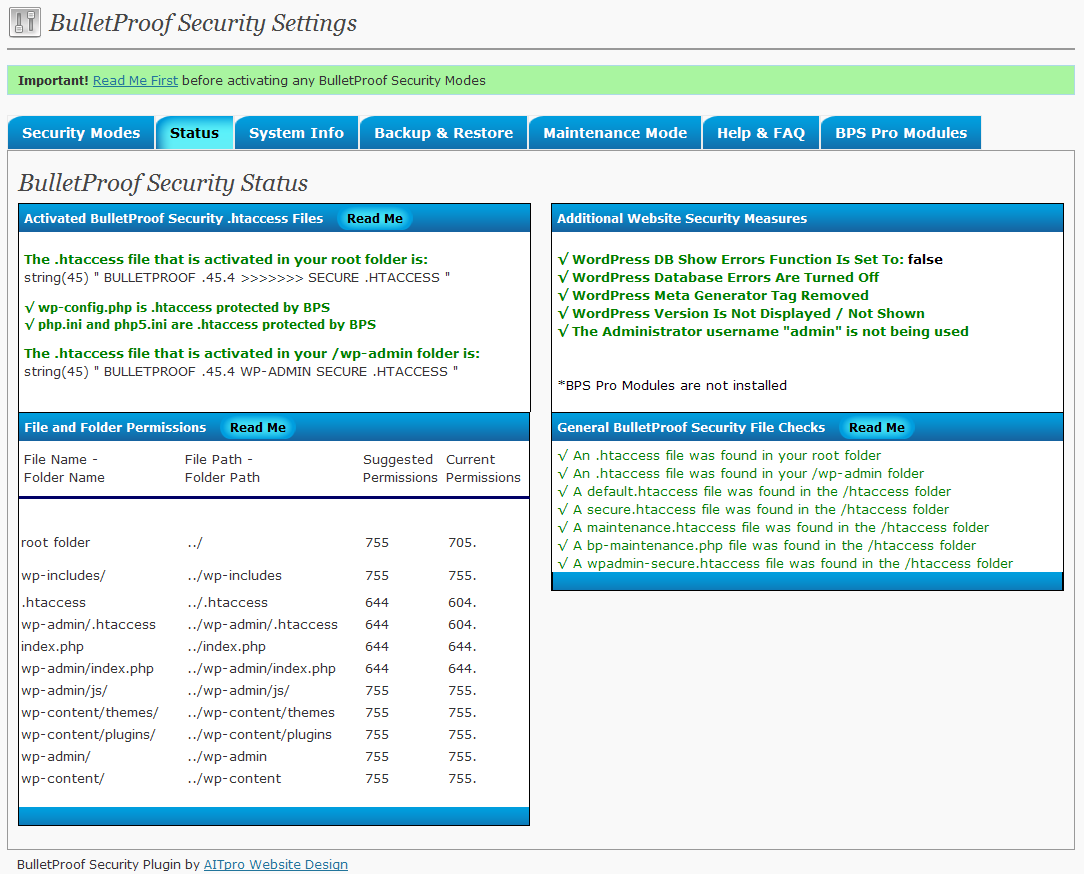Open the System Info tab
The image size is (1084, 874).
click(x=297, y=133)
